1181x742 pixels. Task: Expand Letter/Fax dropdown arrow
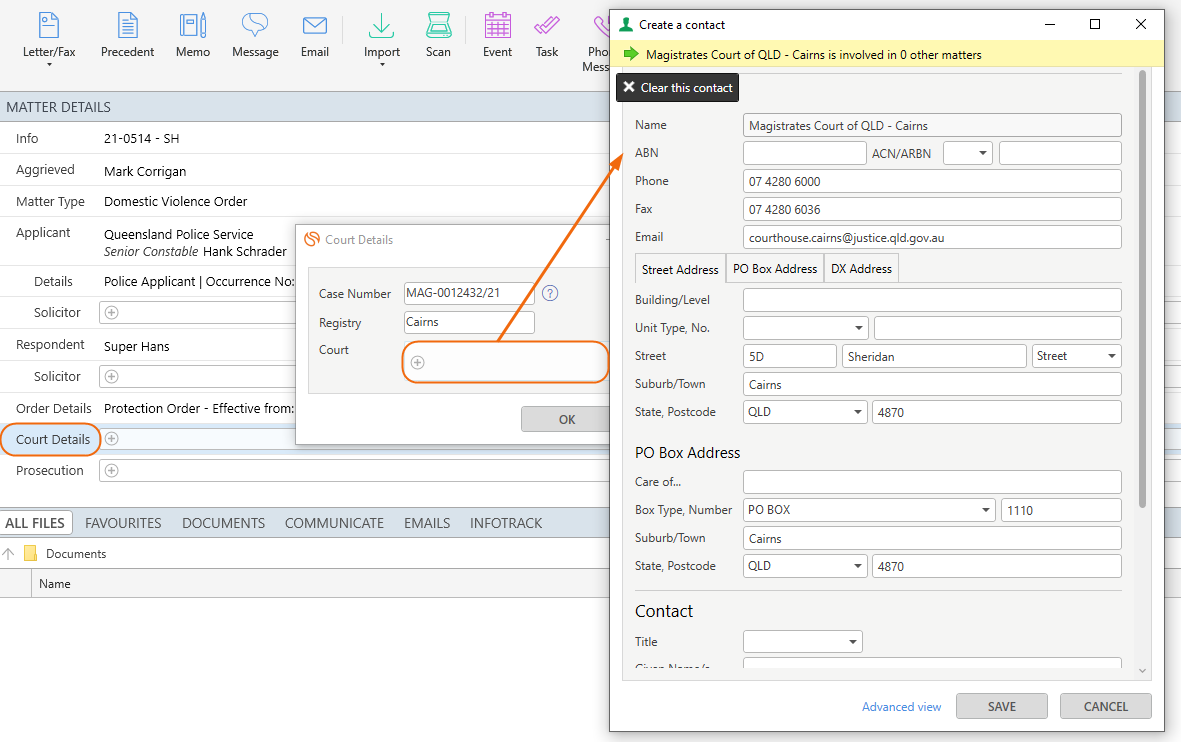(x=49, y=65)
